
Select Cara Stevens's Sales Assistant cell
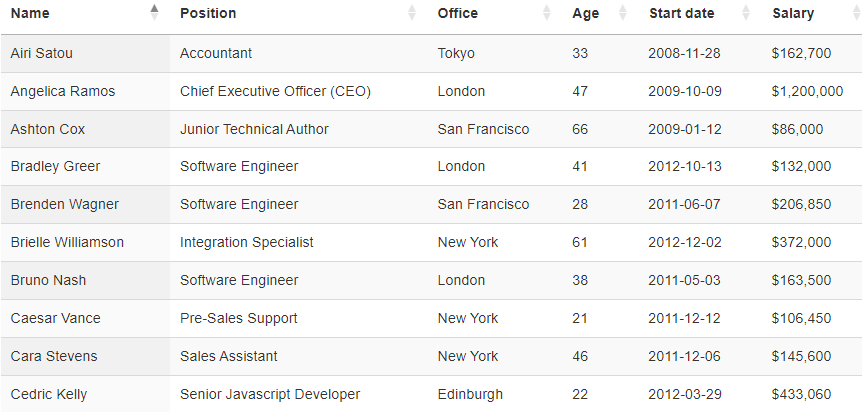299,356
